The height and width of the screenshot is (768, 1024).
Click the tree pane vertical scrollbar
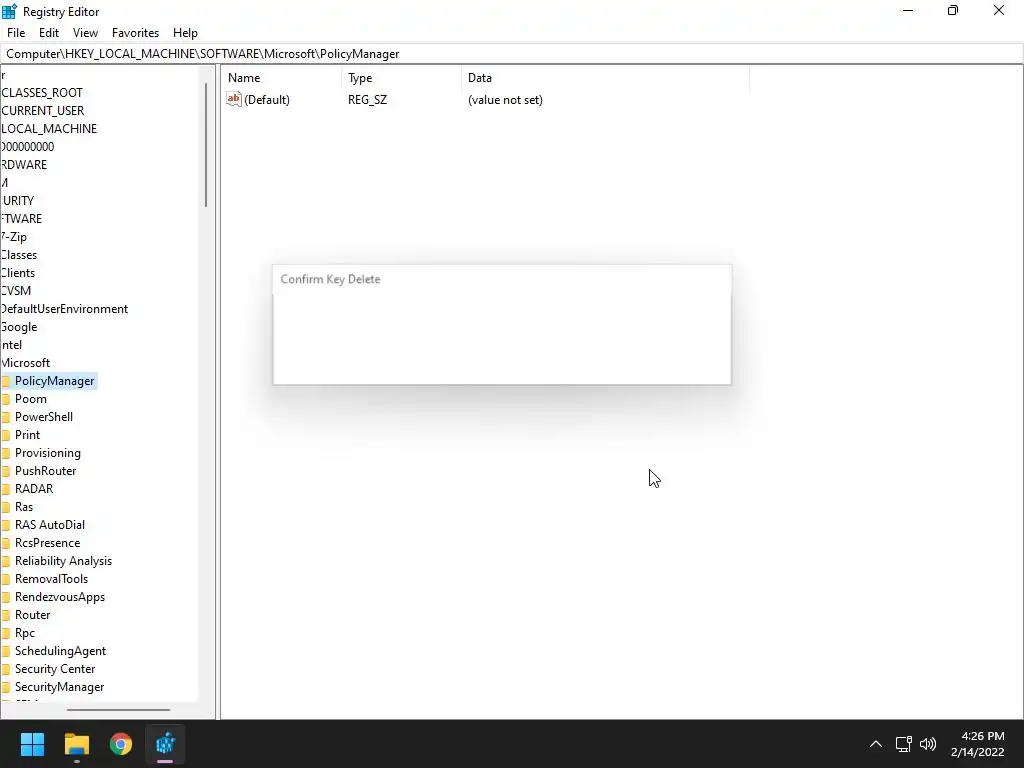click(206, 145)
